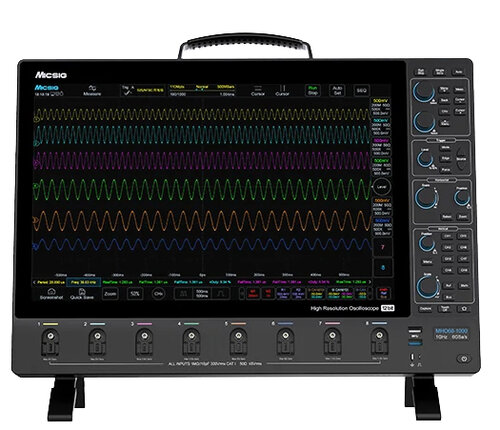Toggle the hardware CH8 button
500x430 pixels.
463,270
